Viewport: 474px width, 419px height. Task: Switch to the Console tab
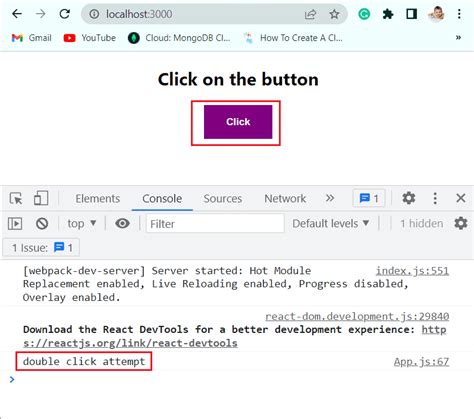162,199
